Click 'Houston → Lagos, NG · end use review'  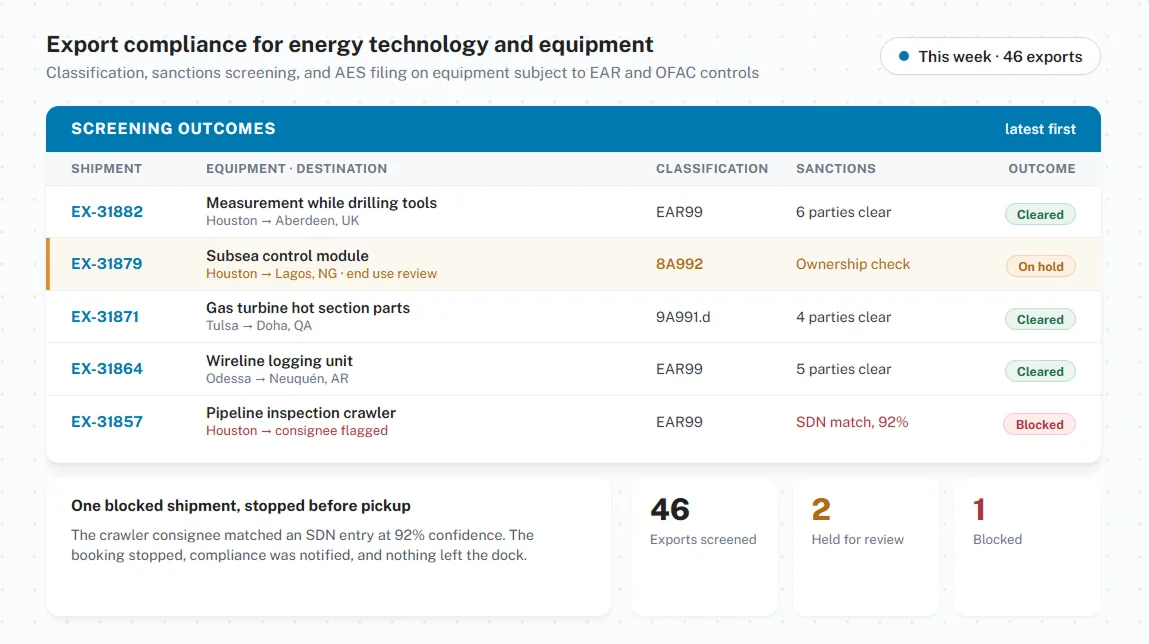click(x=321, y=273)
